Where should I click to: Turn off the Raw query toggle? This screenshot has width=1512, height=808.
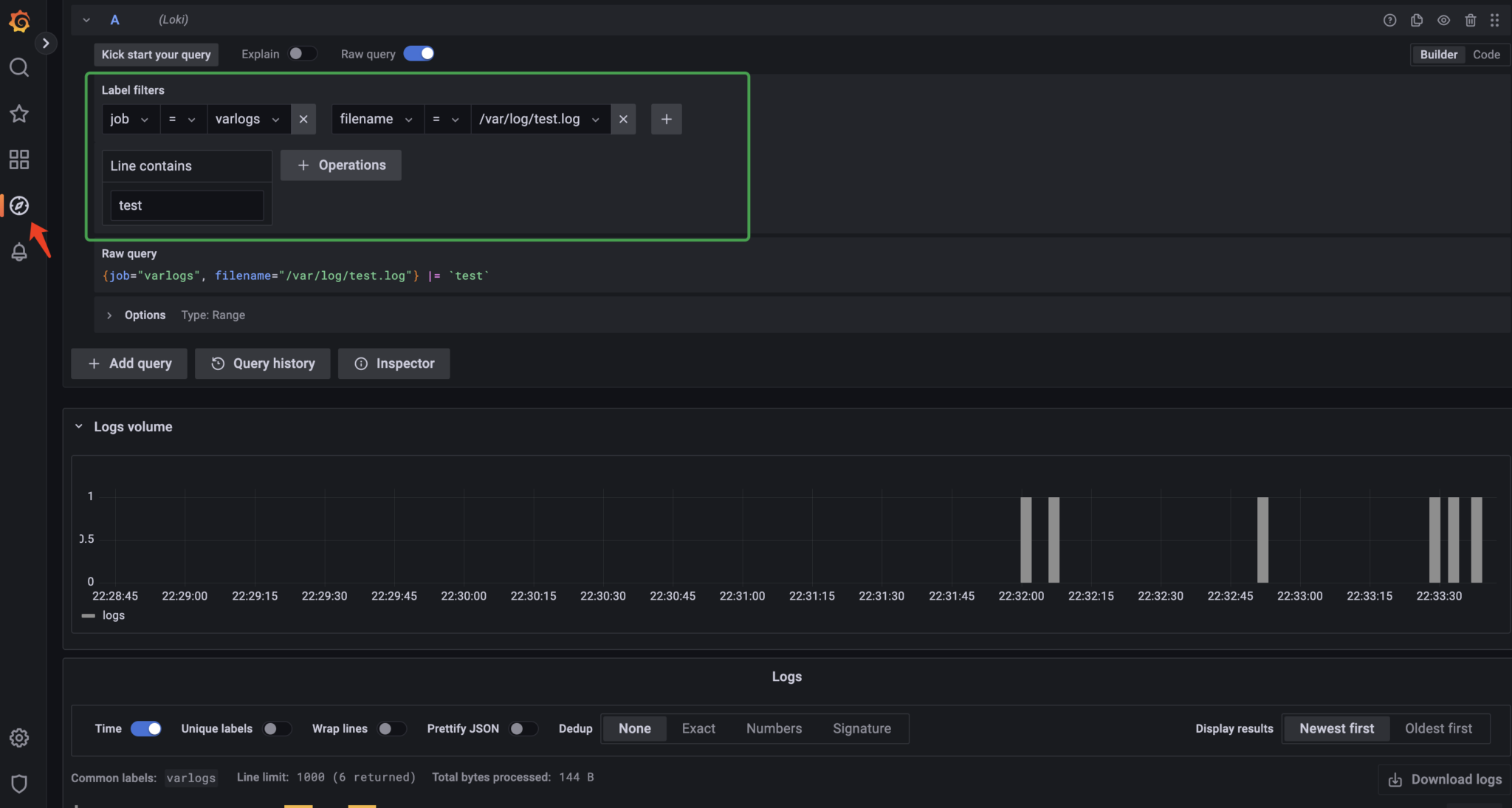419,54
